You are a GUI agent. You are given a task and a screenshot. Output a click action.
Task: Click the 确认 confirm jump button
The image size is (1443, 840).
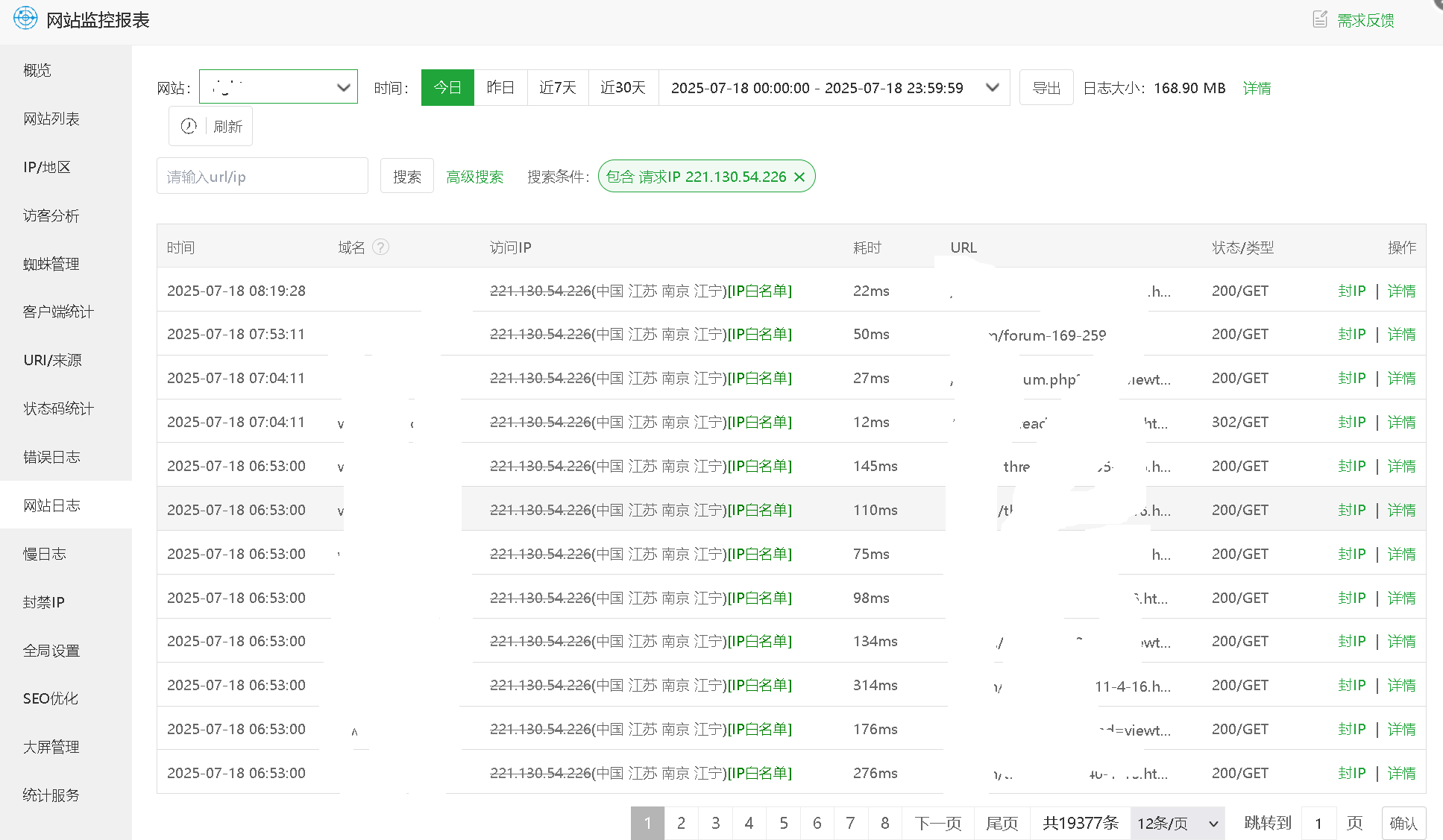(1403, 823)
